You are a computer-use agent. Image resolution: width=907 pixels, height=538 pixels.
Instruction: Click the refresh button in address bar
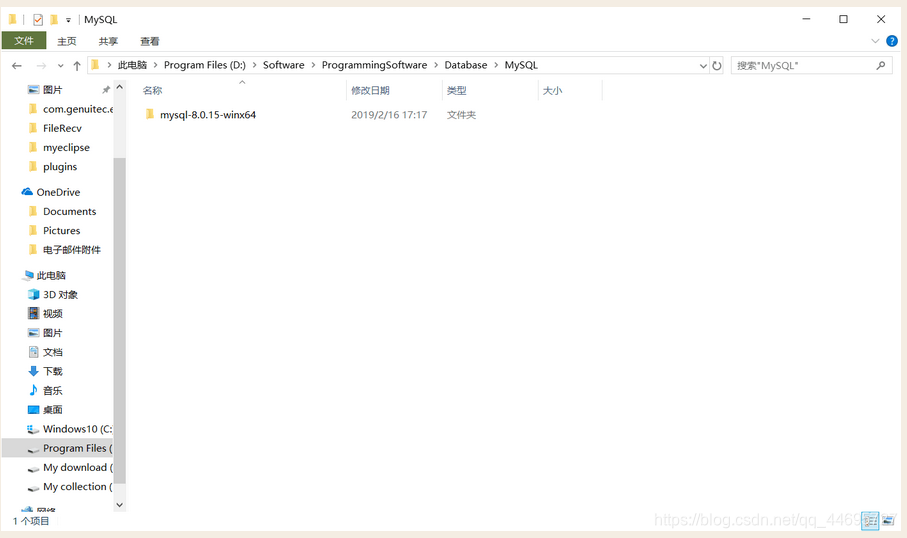tap(717, 66)
